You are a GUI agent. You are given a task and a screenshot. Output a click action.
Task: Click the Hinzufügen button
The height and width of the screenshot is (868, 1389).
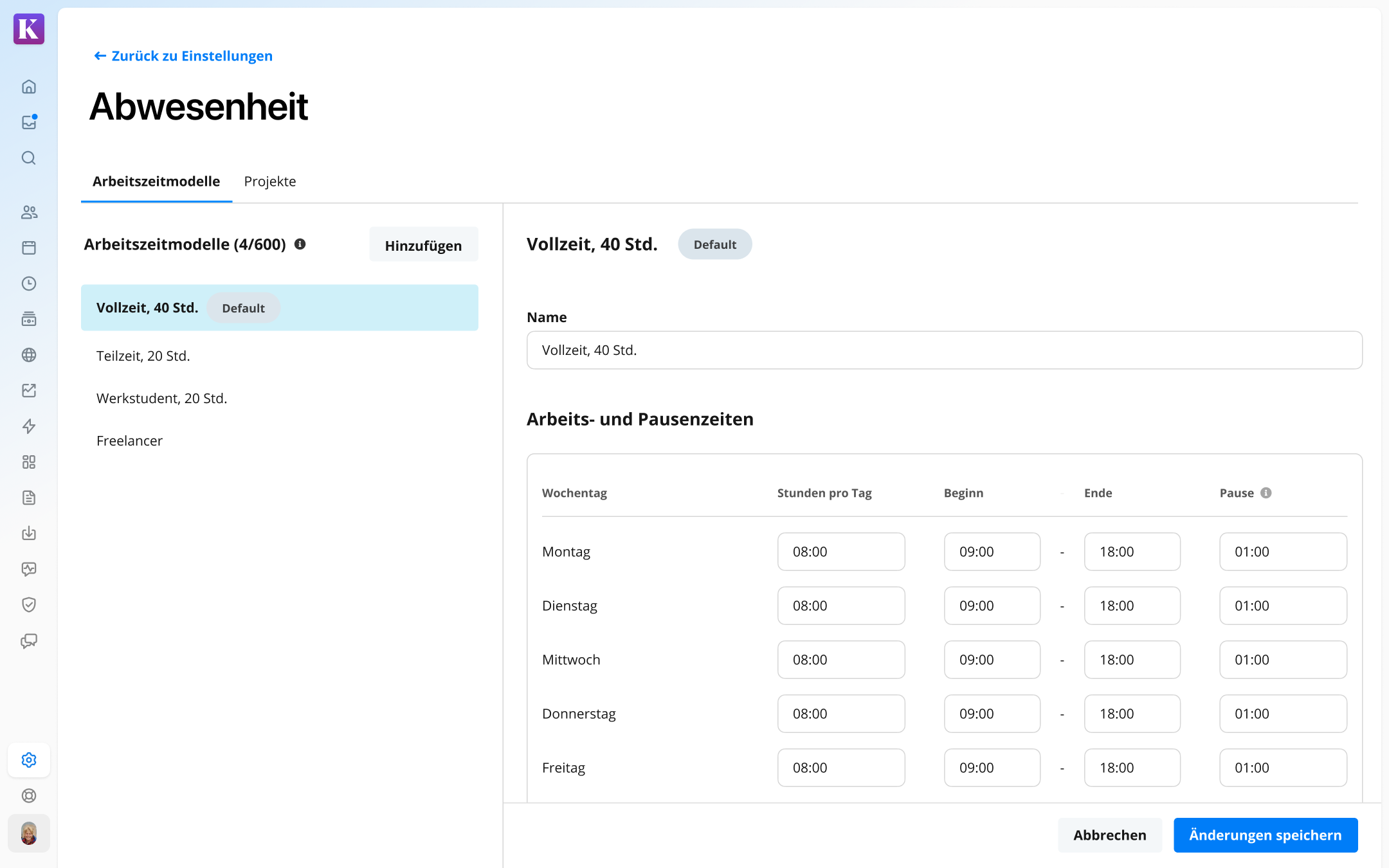coord(423,245)
